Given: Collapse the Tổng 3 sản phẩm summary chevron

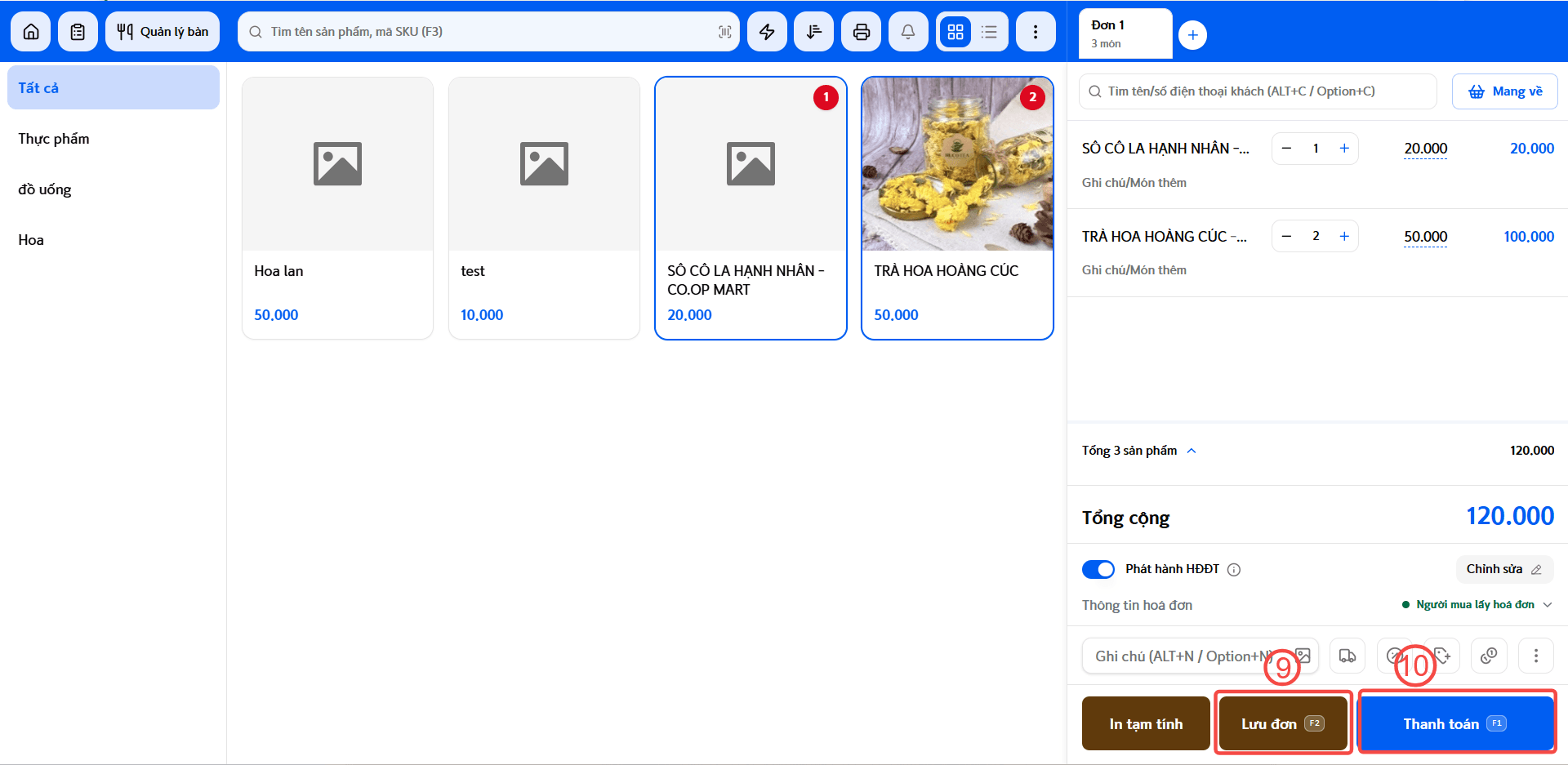Looking at the screenshot, I should [1192, 451].
